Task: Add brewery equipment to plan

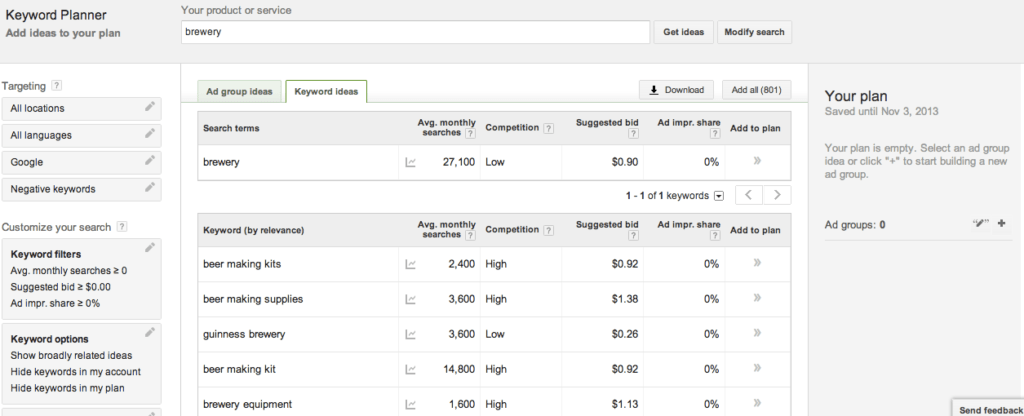Action: click(757, 403)
